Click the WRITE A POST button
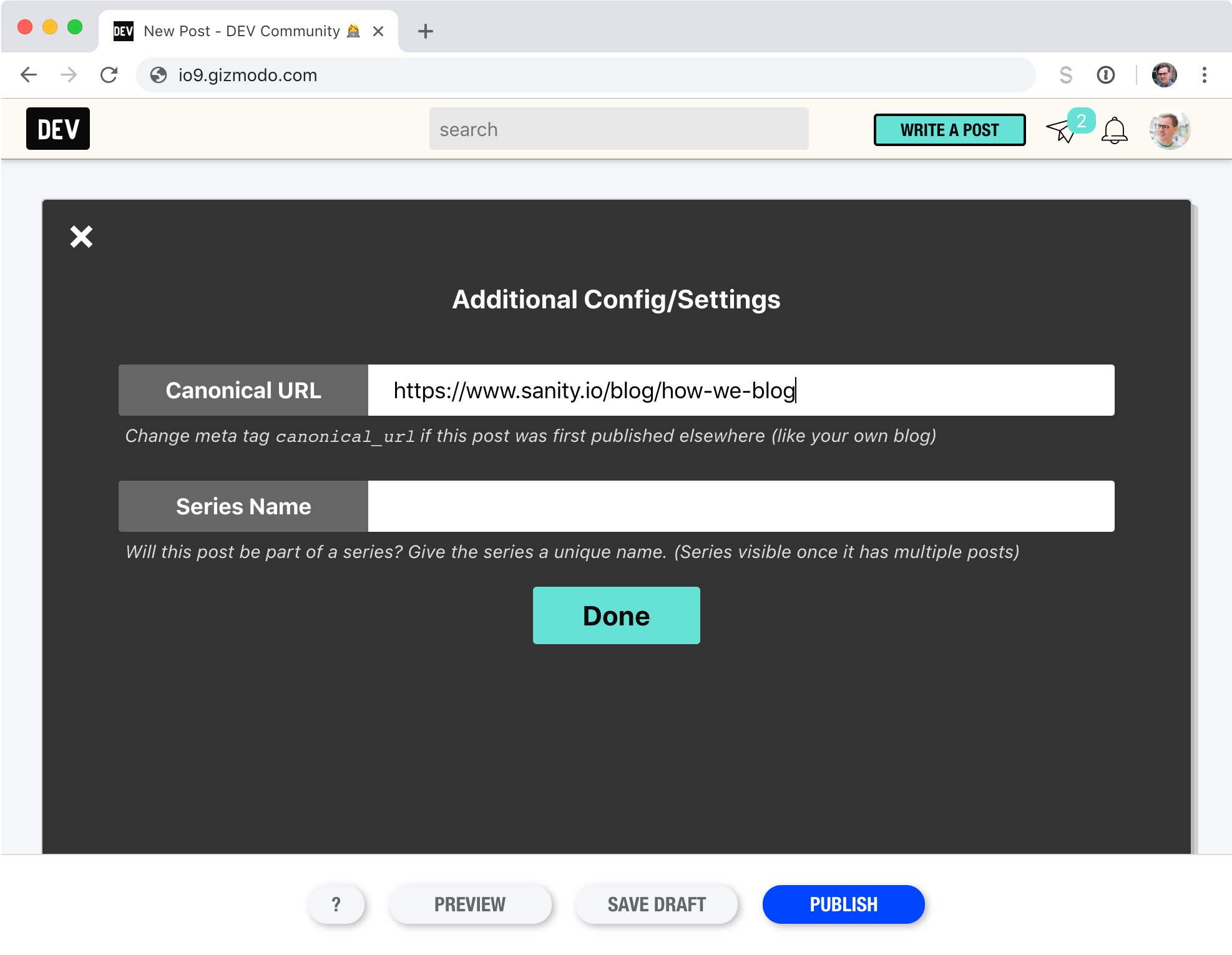Image resolution: width=1232 pixels, height=955 pixels. (x=949, y=130)
